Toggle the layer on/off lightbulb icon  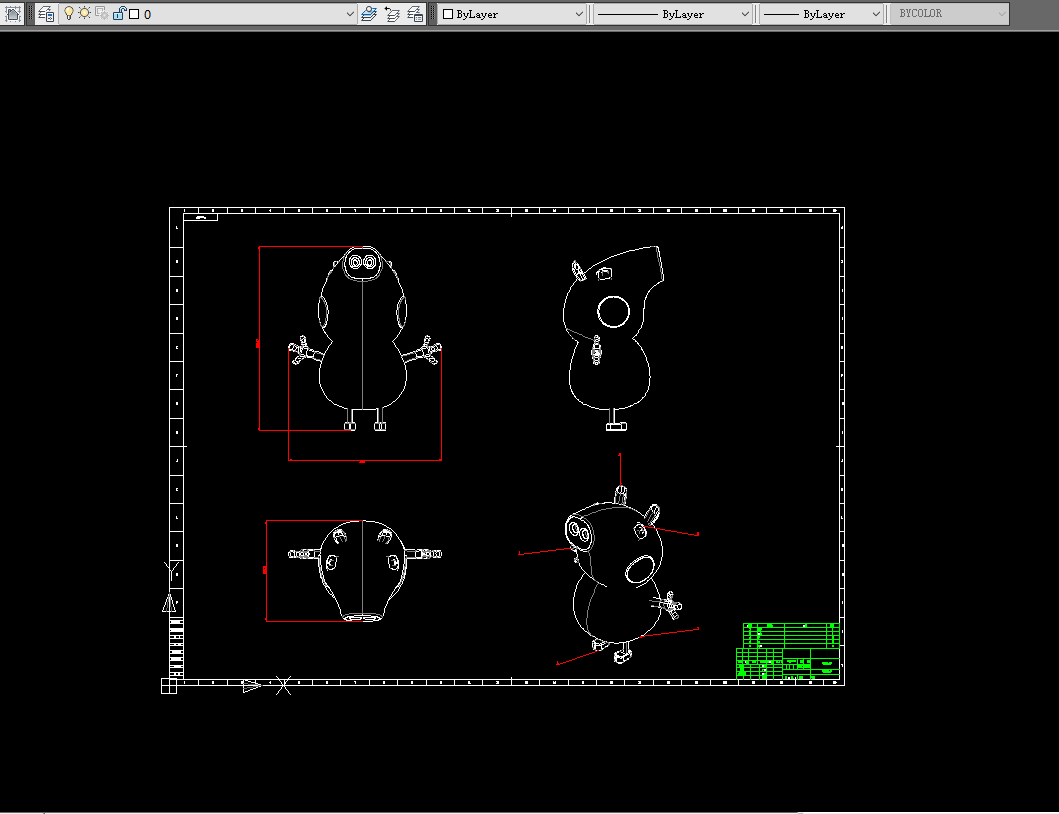tap(68, 14)
